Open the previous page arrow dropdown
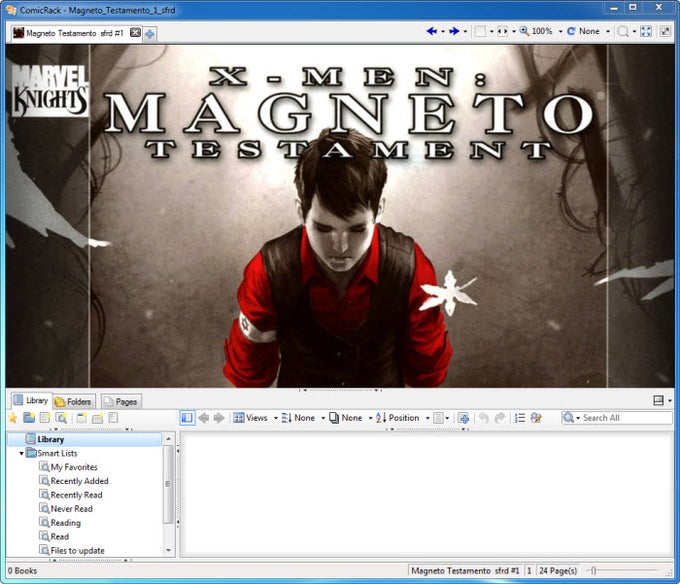Viewport: 680px width, 584px height. click(x=442, y=32)
